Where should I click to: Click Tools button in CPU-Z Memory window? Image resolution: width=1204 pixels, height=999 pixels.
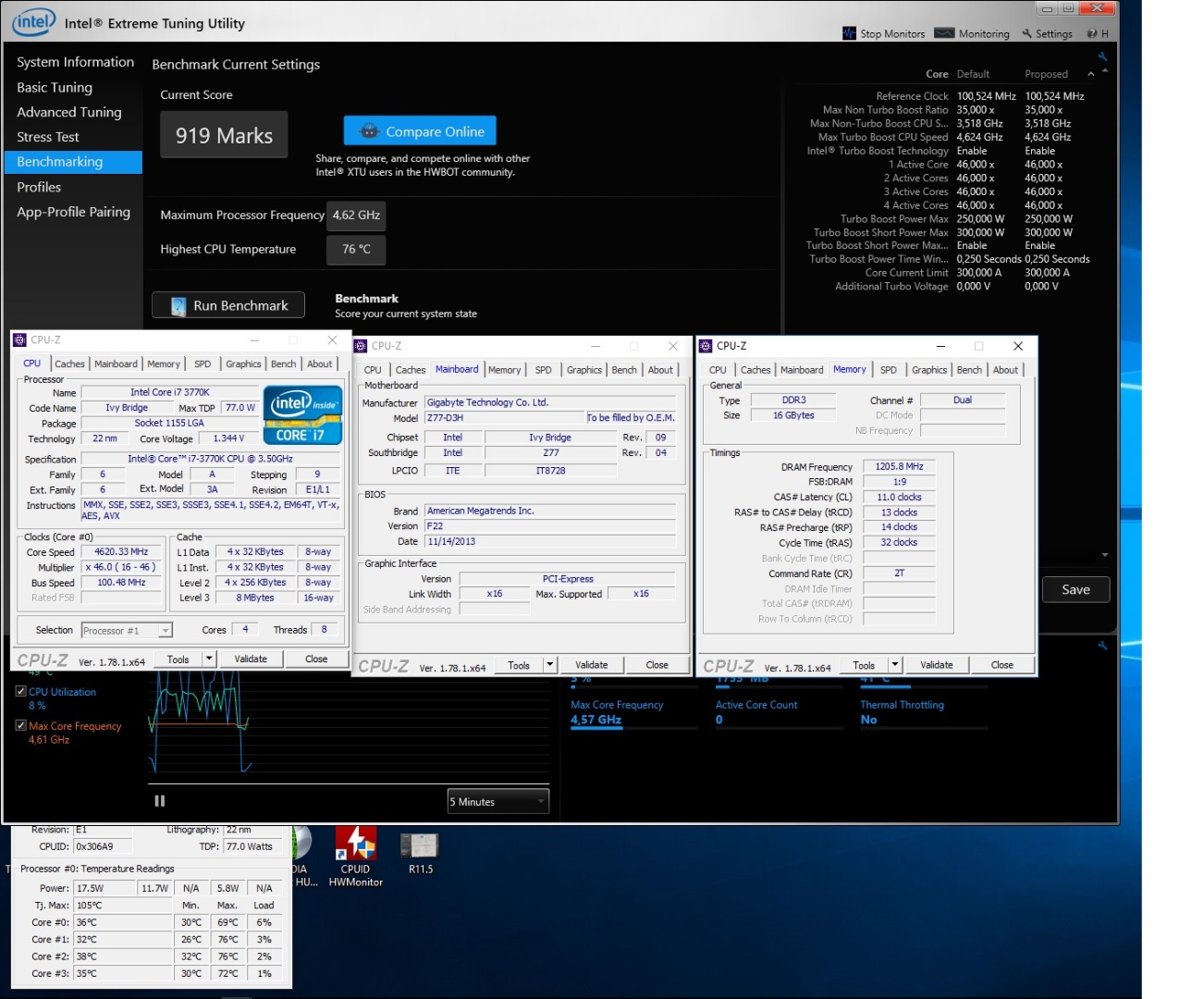tap(864, 664)
